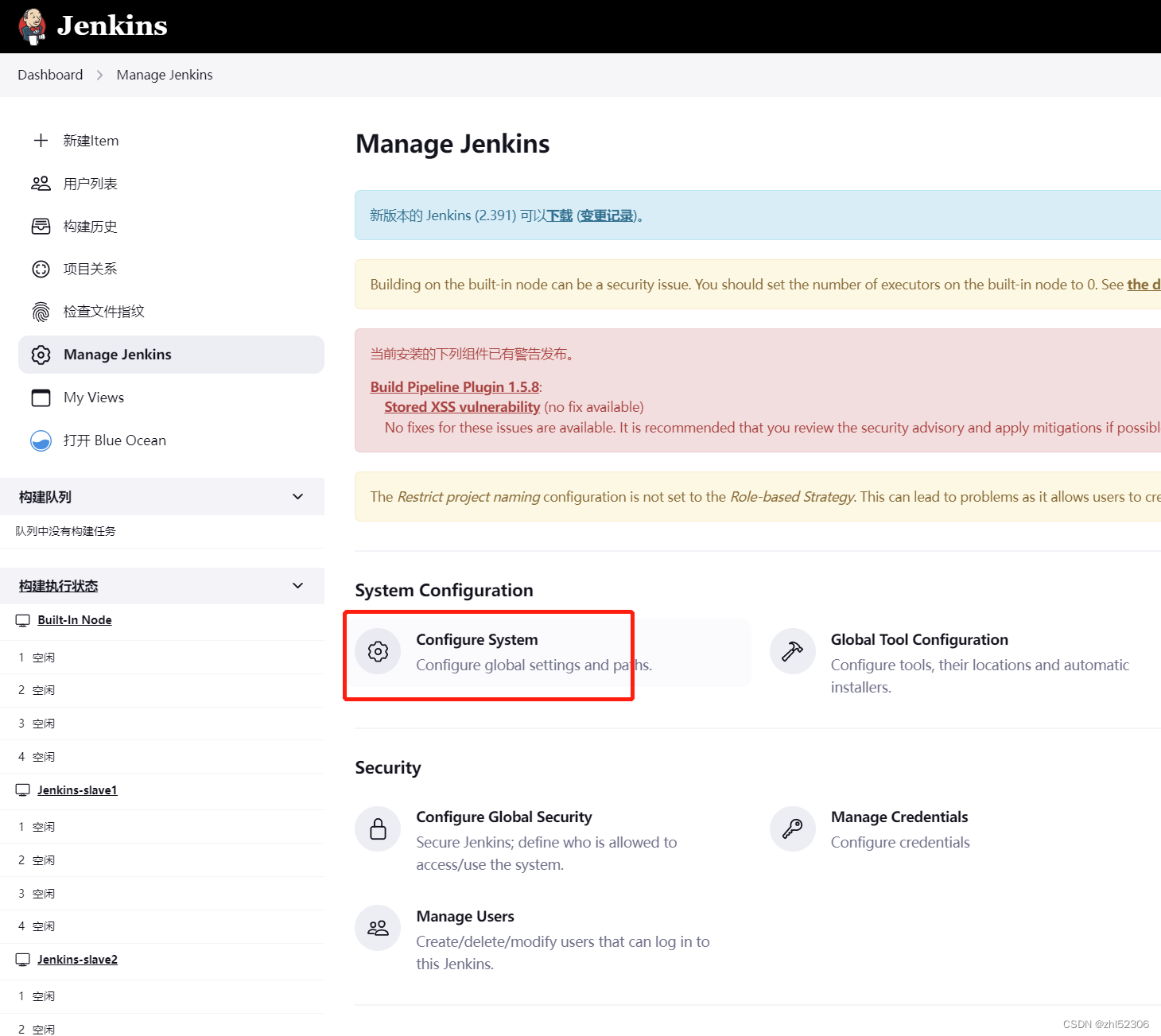Open the 构建执行状态 heading link
Image resolution: width=1161 pixels, height=1036 pixels.
[58, 586]
